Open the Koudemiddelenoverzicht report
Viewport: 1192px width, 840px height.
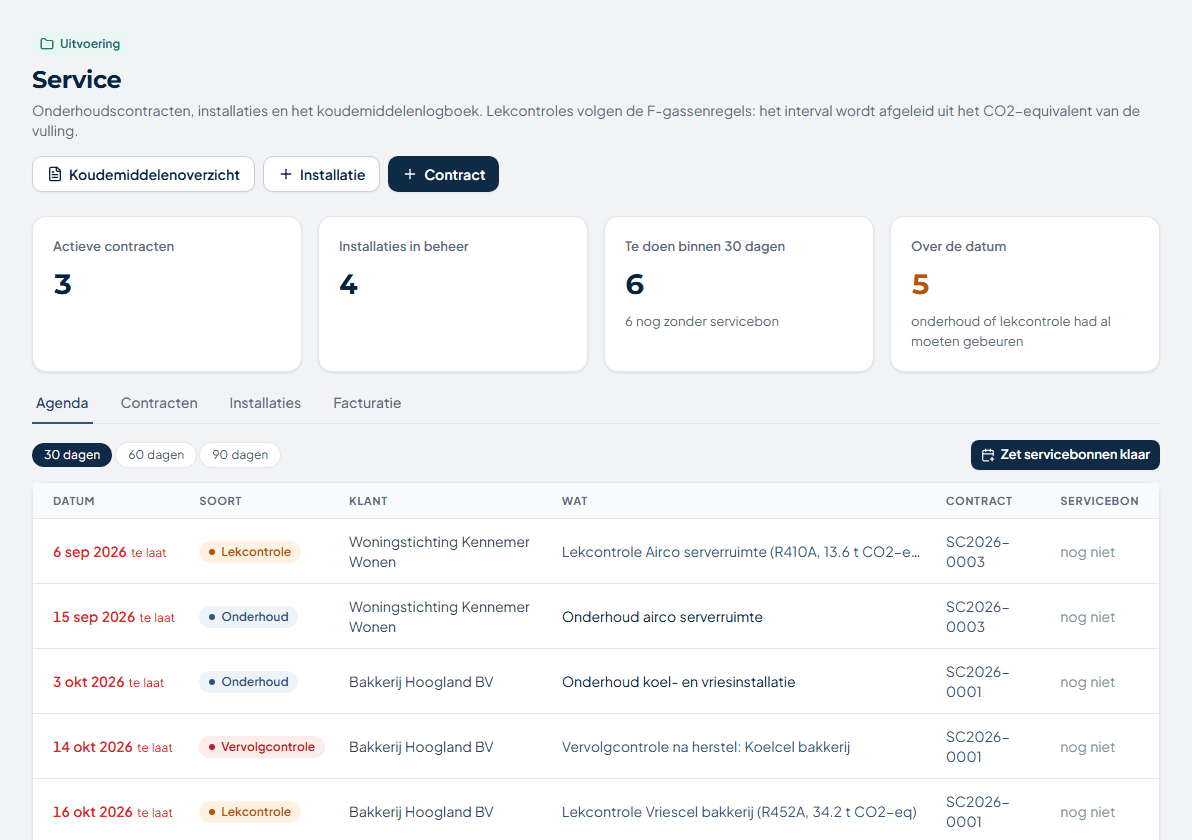click(x=144, y=174)
